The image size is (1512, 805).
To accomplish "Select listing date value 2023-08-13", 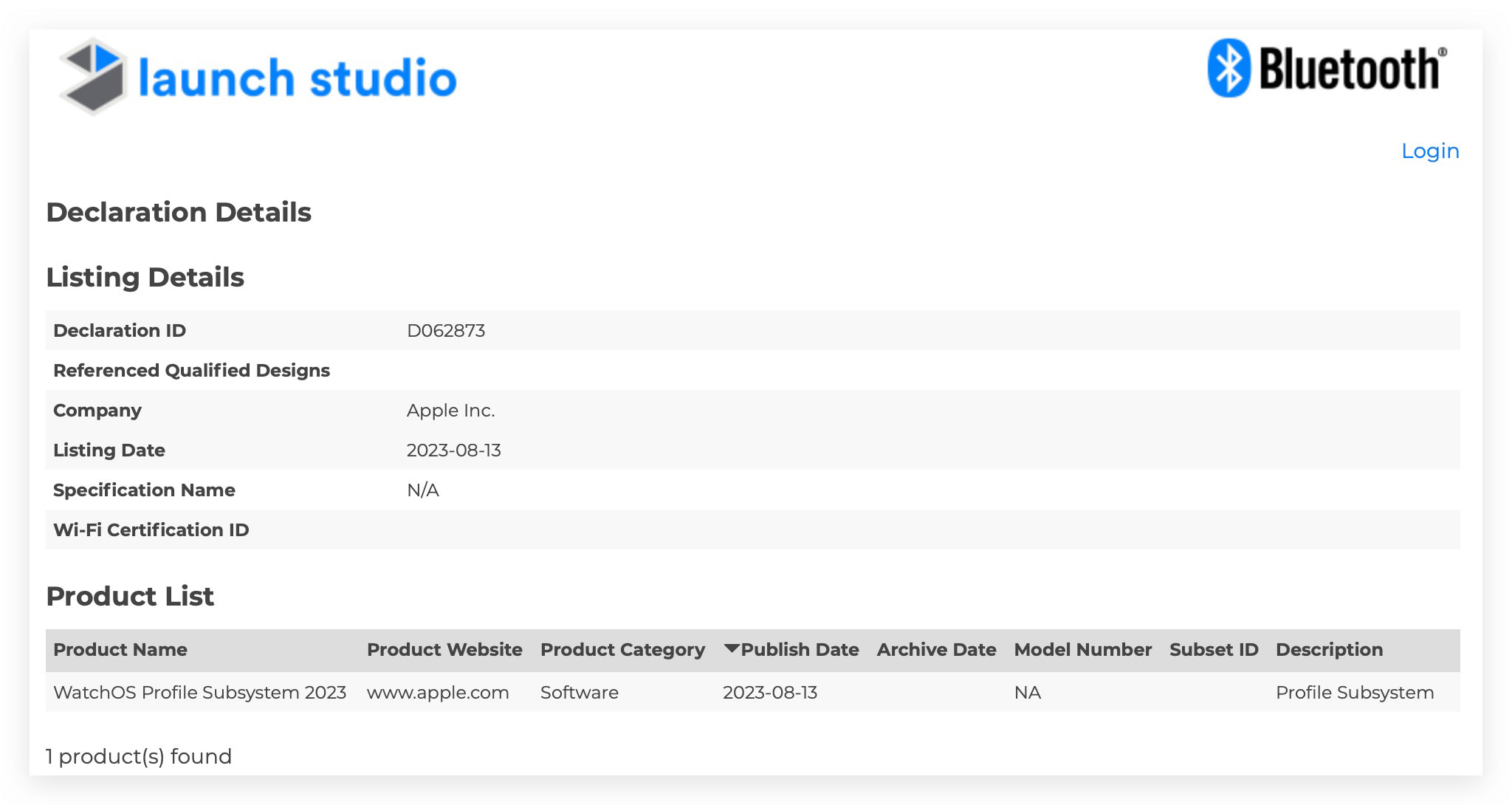I will (453, 451).
